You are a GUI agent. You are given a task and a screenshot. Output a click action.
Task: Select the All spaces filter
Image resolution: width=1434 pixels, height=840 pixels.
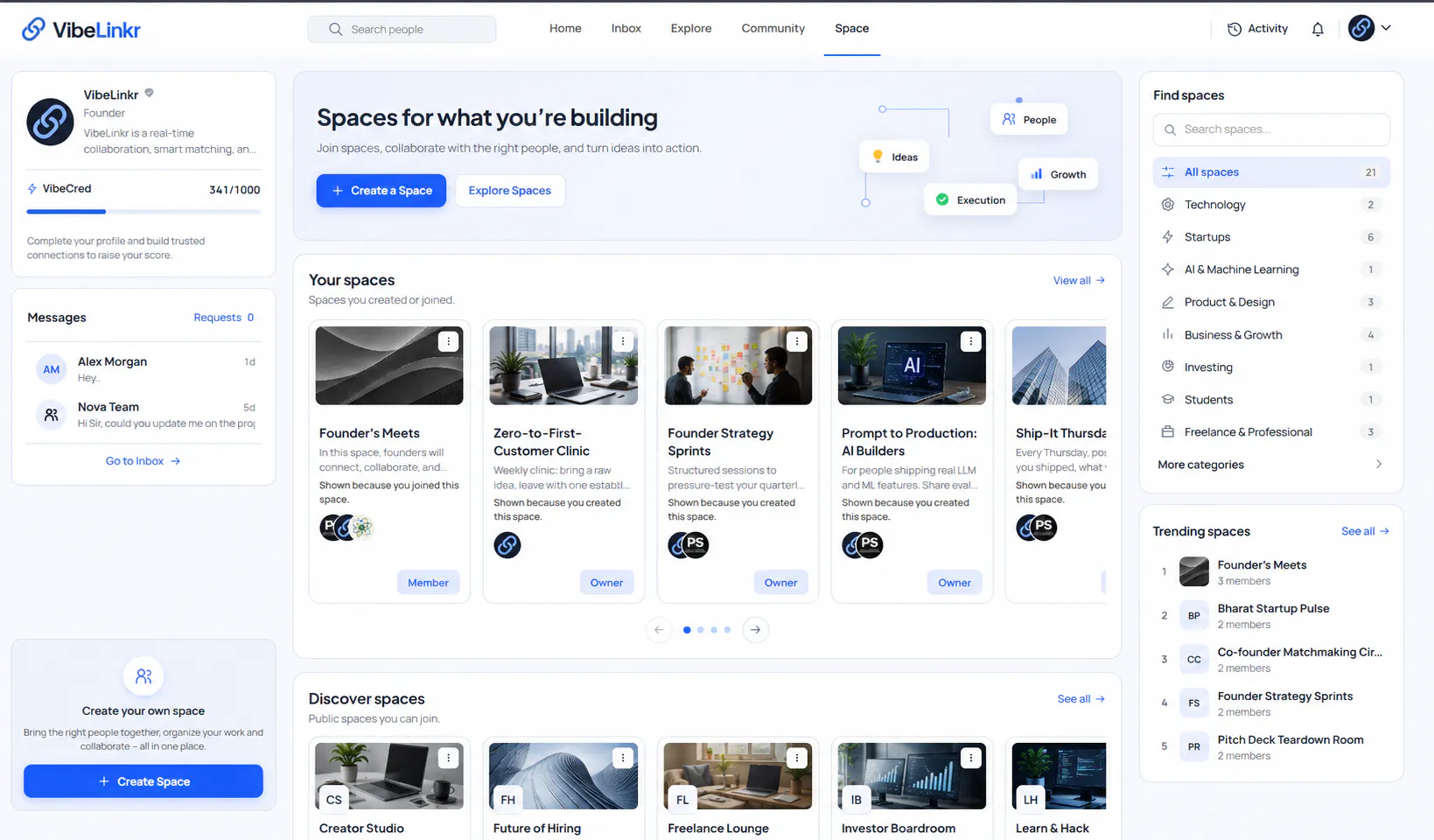1271,172
